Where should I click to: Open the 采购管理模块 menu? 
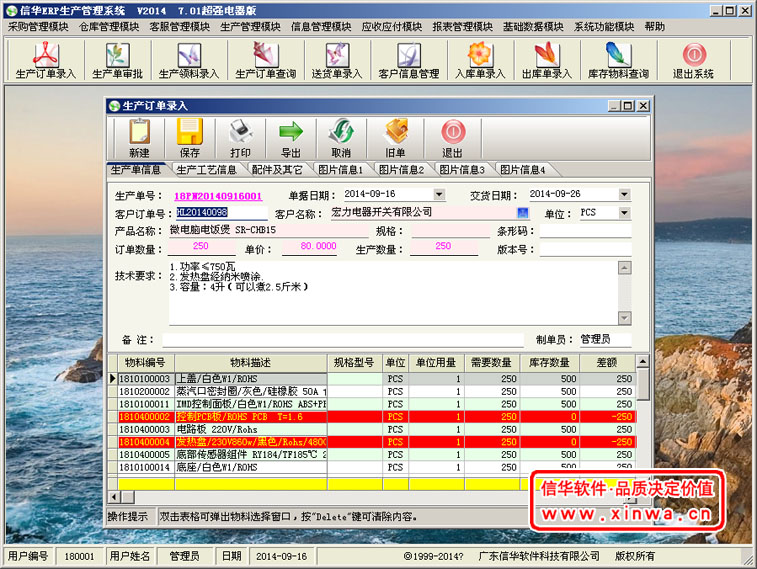pos(38,27)
